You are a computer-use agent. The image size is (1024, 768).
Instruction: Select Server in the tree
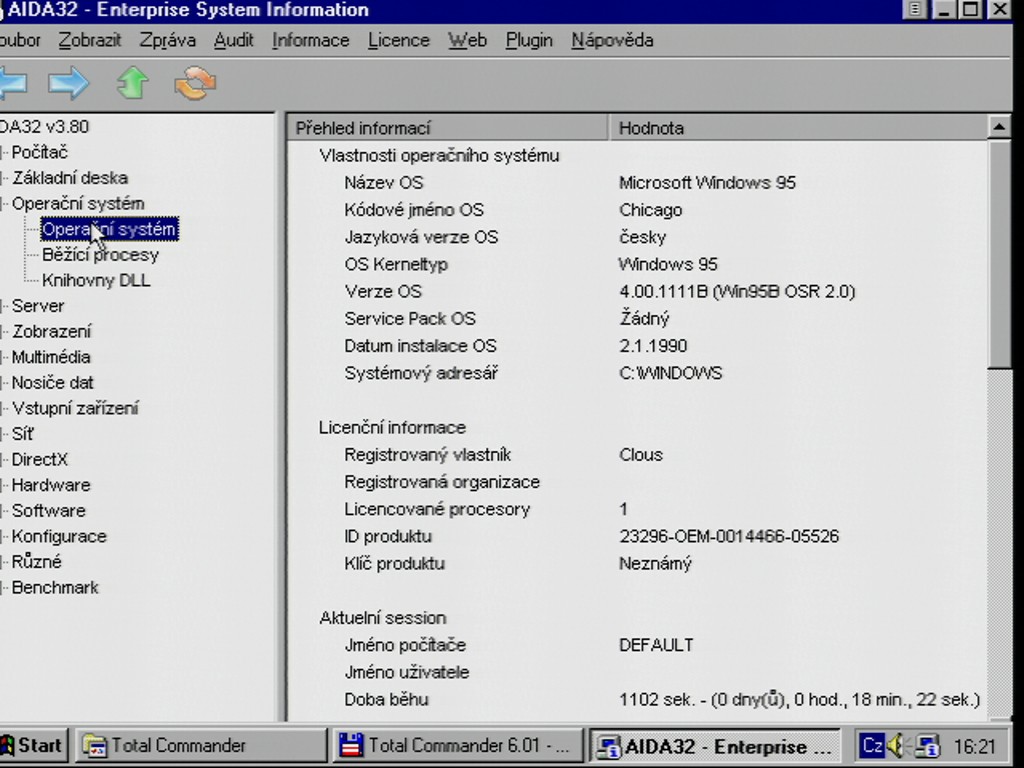(38, 306)
